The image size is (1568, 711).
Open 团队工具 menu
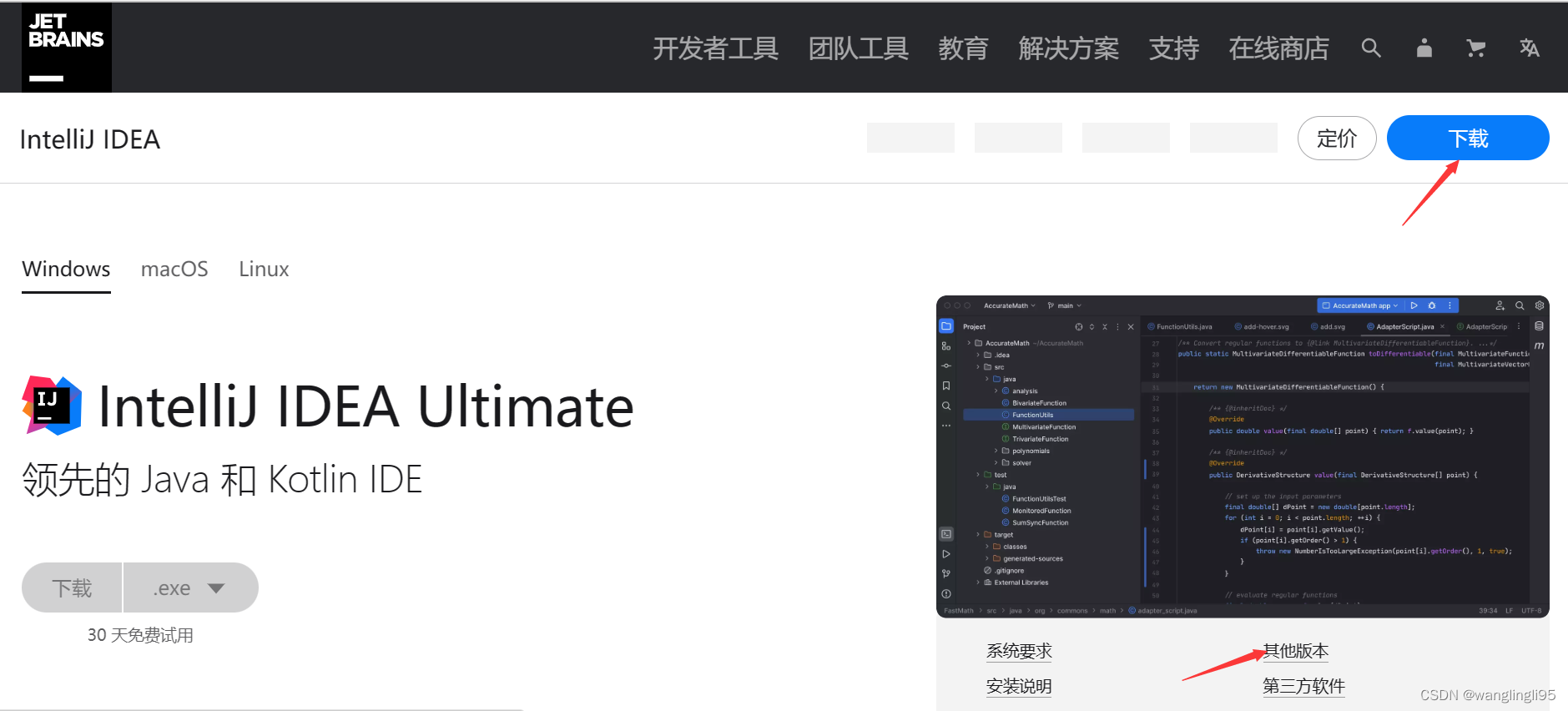click(858, 48)
